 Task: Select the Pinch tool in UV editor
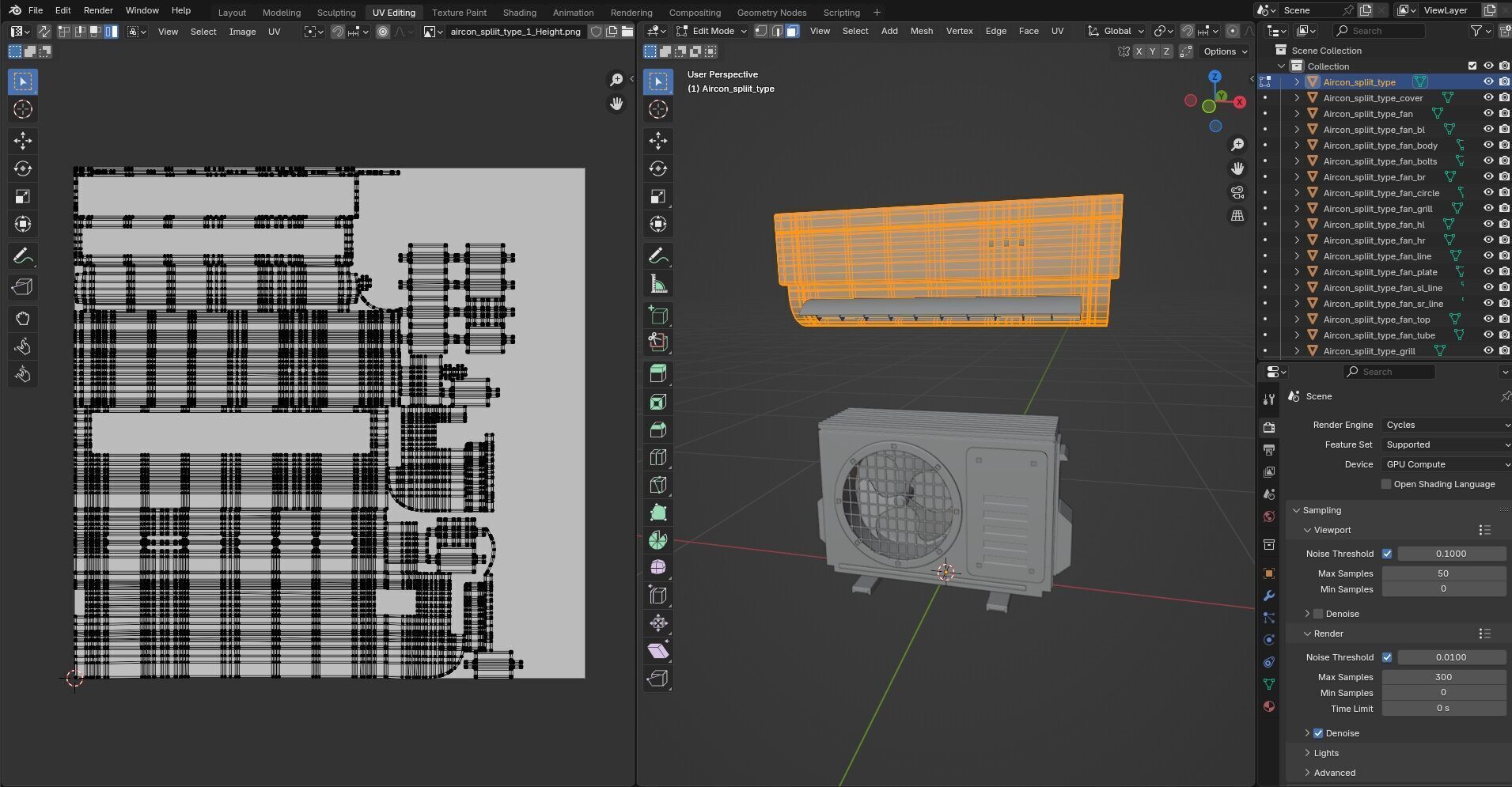[23, 374]
